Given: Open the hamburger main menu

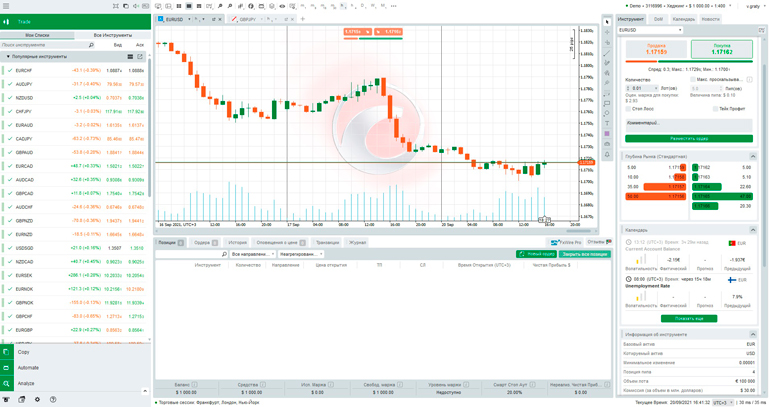Looking at the screenshot, I should point(6,6).
